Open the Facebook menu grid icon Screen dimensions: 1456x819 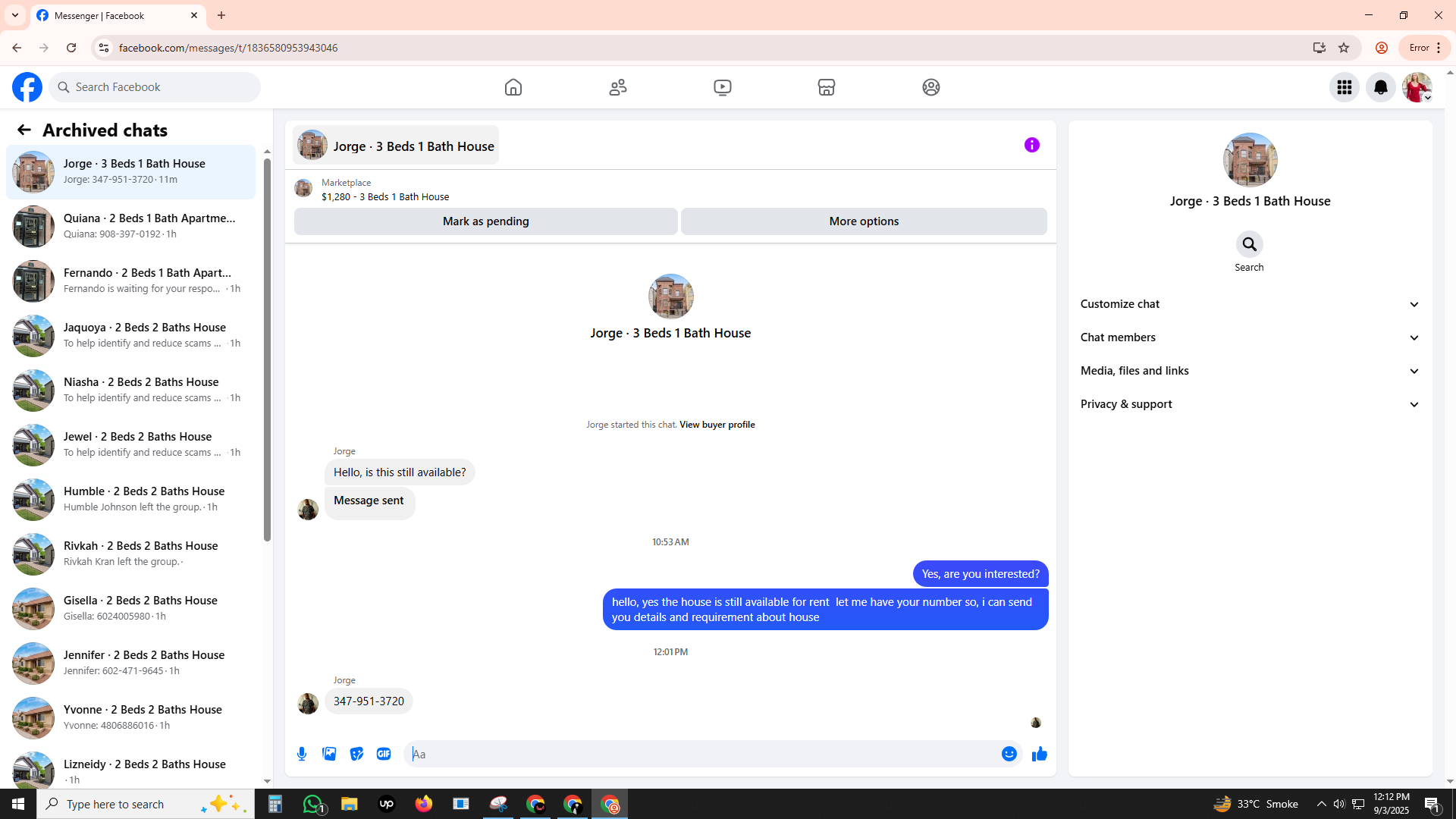[1345, 87]
